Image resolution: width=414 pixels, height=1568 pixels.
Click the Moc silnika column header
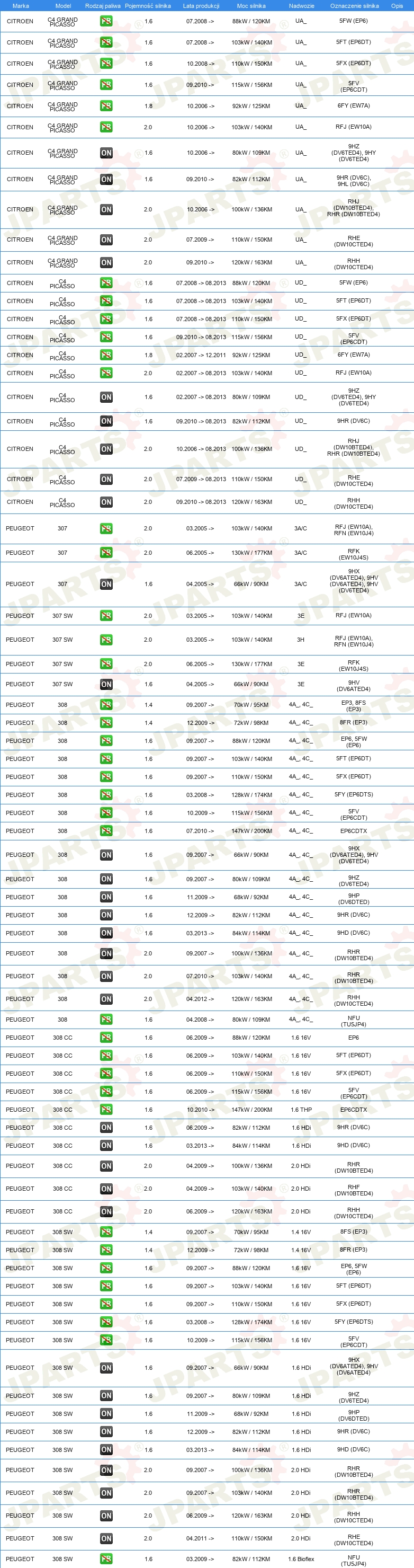point(251,6)
